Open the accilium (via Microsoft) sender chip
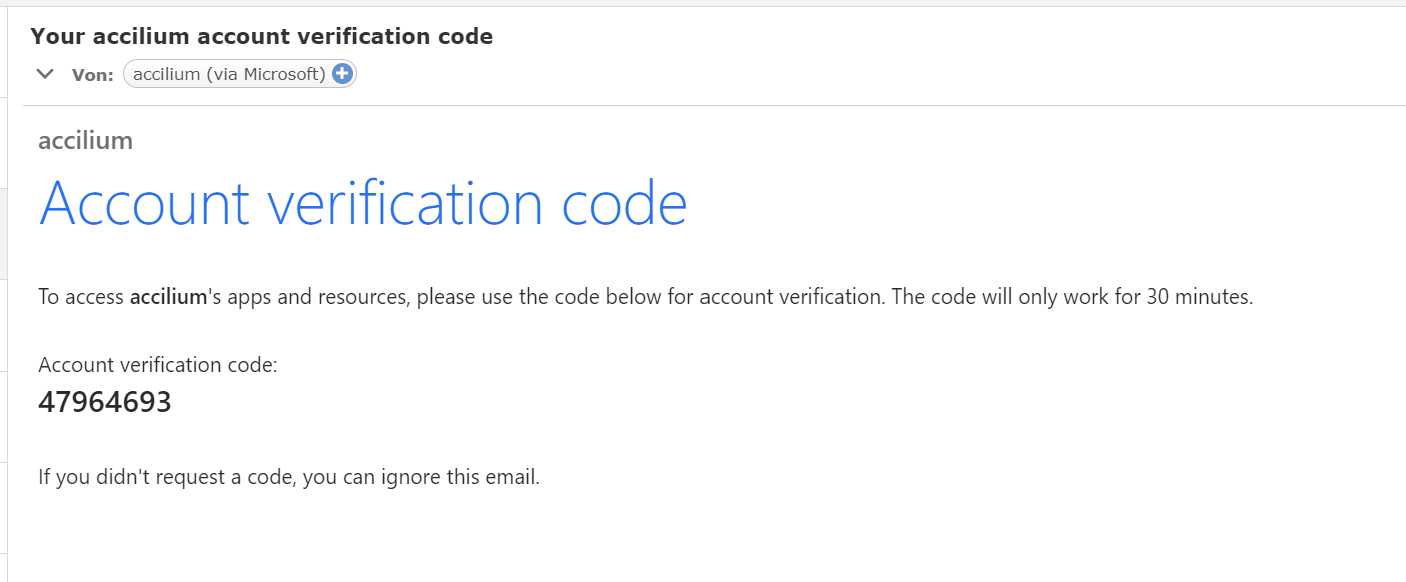Image resolution: width=1406 pixels, height=582 pixels. [x=239, y=73]
